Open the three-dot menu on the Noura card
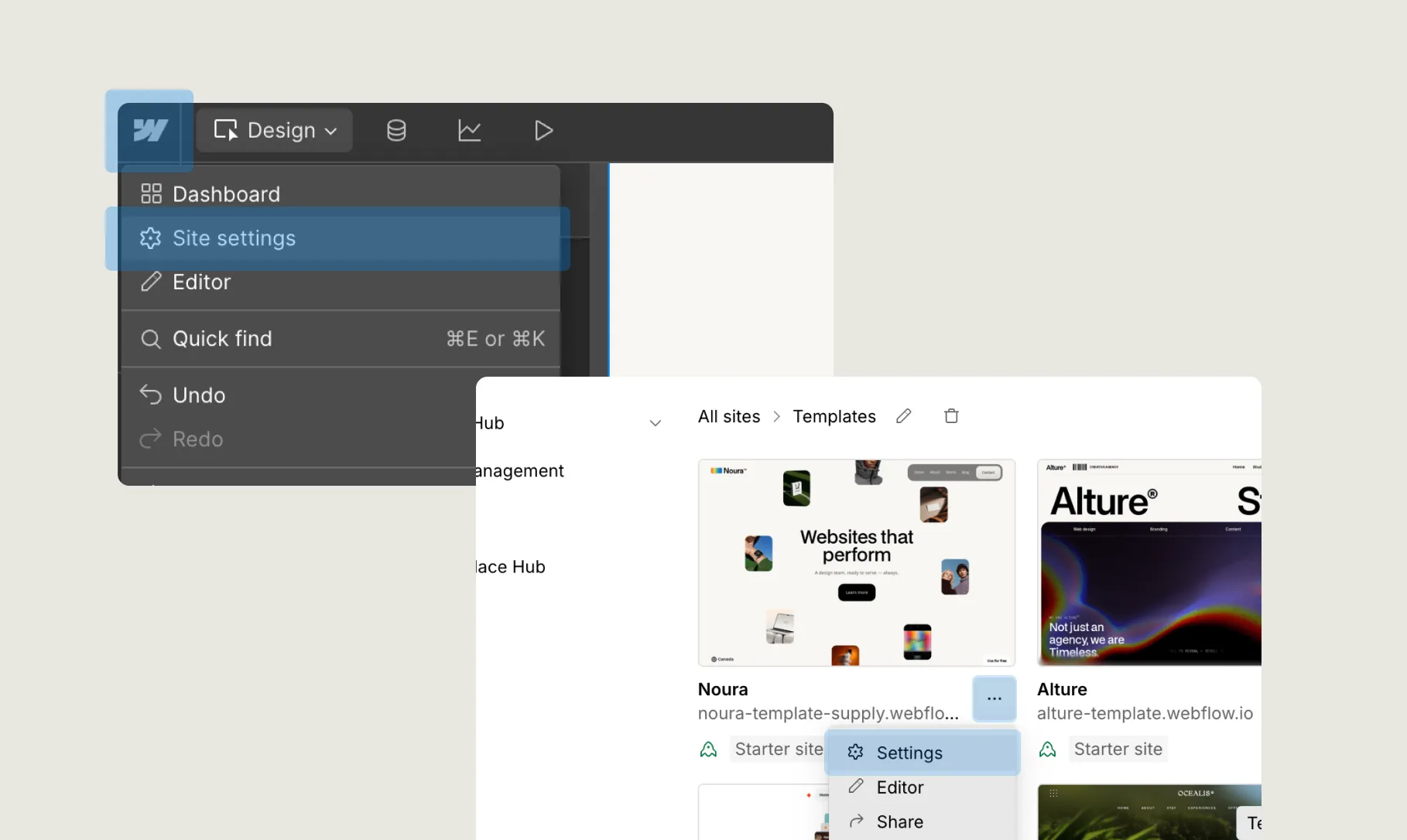The image size is (1407, 840). pyautogui.click(x=994, y=698)
